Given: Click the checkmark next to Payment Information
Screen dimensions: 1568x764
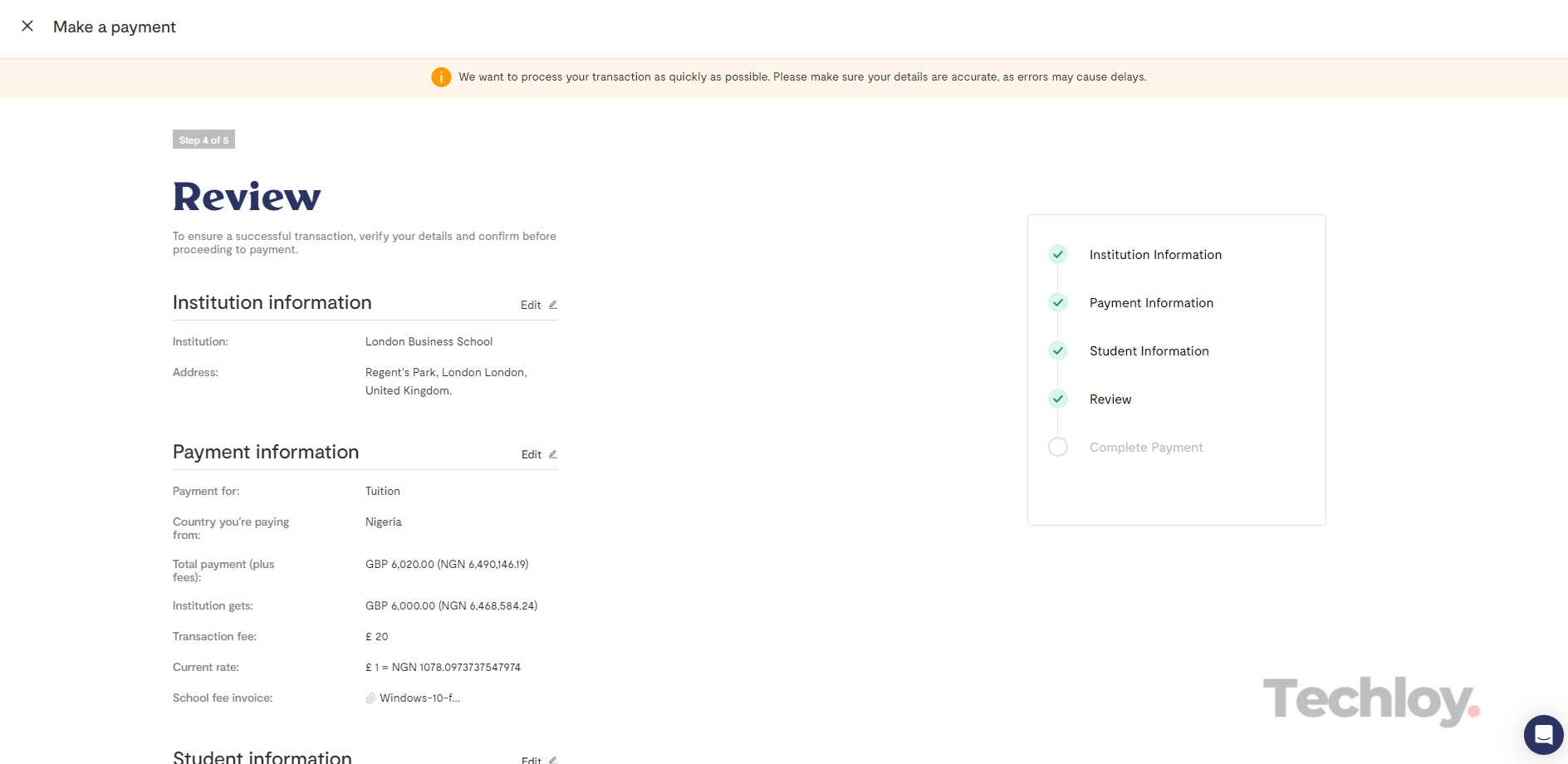Looking at the screenshot, I should 1058,302.
